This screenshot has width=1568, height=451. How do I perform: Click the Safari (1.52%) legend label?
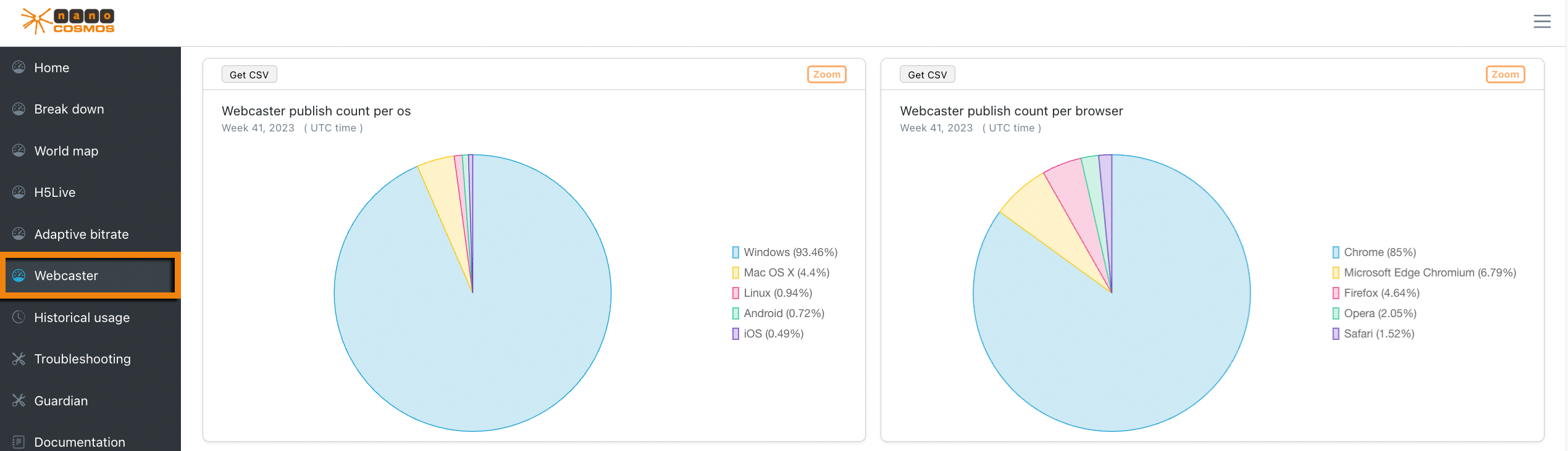[x=1379, y=334]
